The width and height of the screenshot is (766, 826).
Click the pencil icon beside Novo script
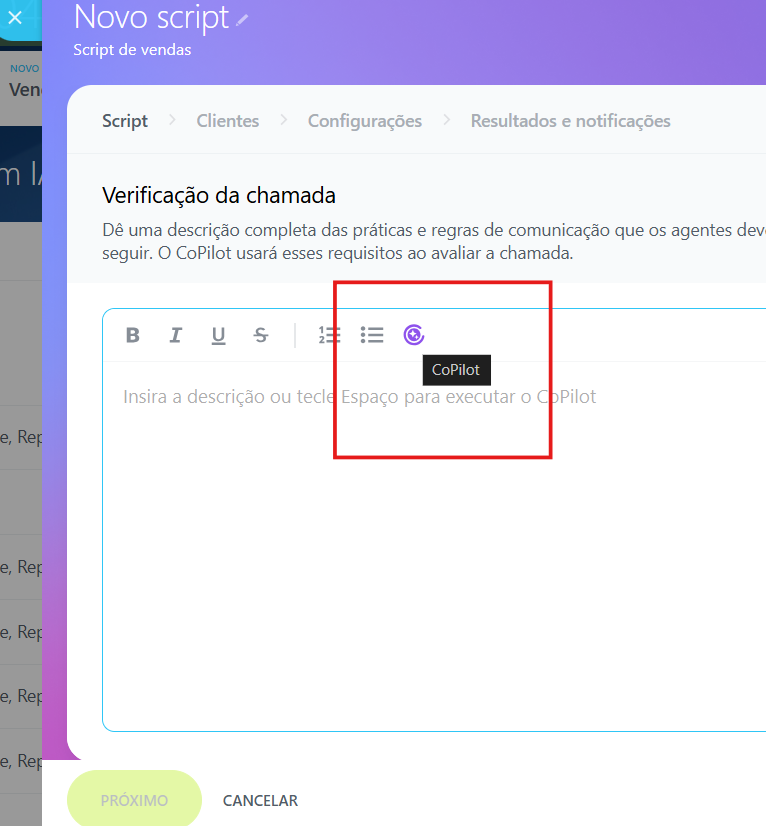click(x=243, y=19)
